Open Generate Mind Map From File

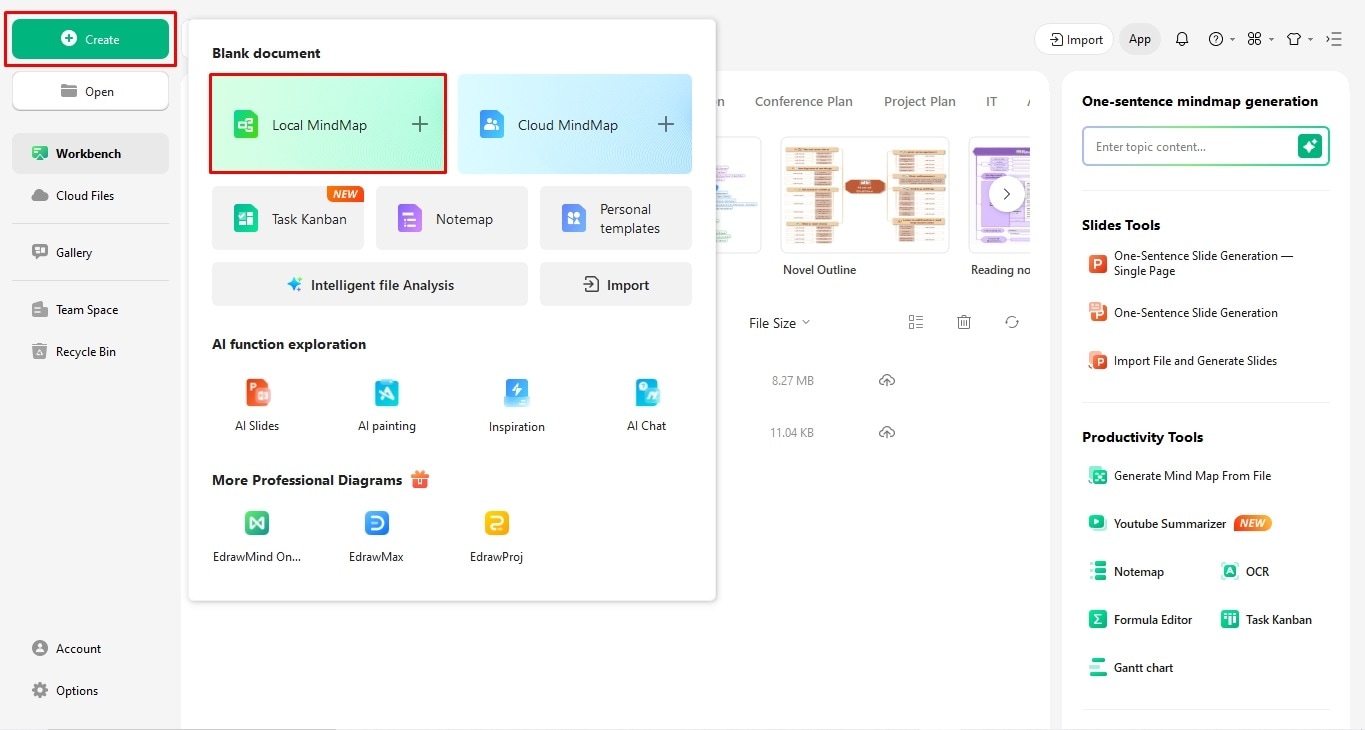[1180, 475]
